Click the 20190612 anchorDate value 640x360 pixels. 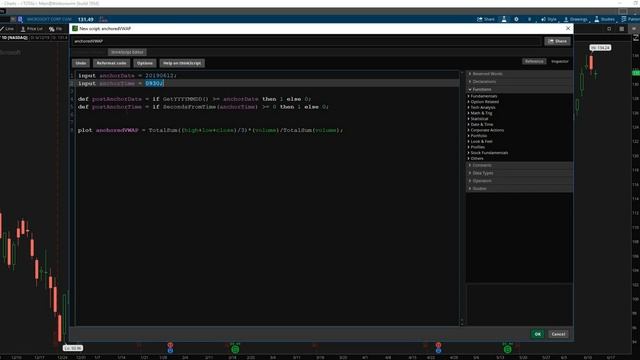click(x=159, y=76)
